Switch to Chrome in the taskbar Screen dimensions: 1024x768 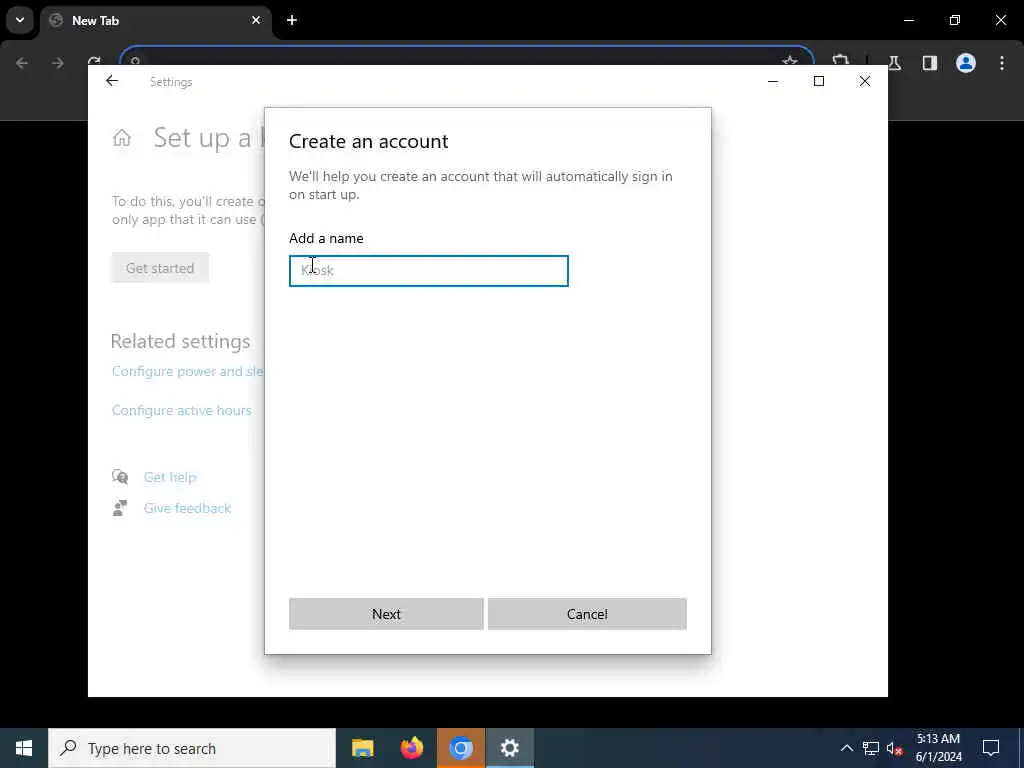pyautogui.click(x=461, y=748)
